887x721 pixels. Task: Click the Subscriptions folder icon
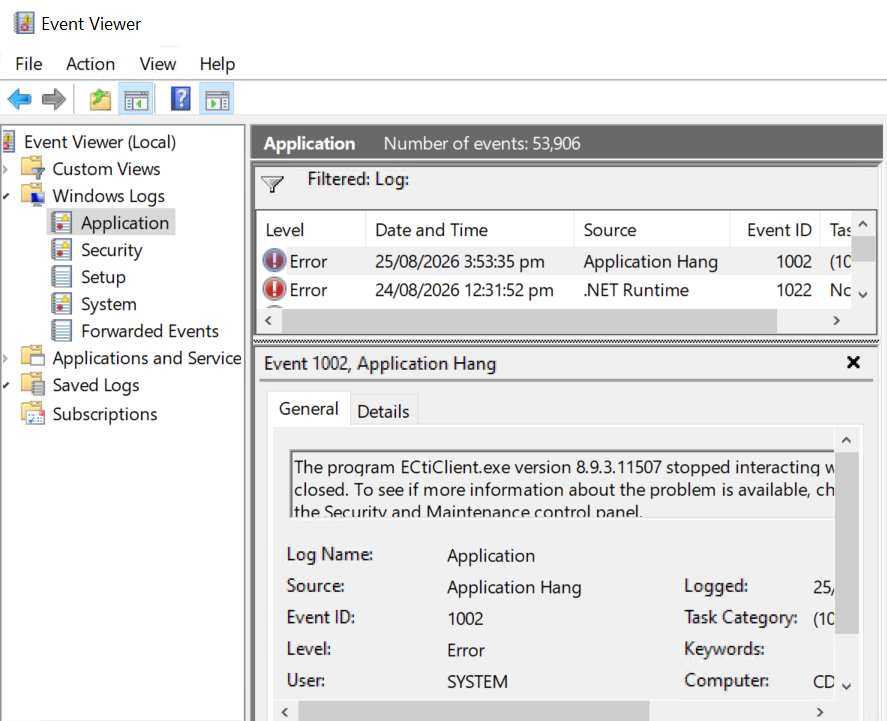click(33, 413)
